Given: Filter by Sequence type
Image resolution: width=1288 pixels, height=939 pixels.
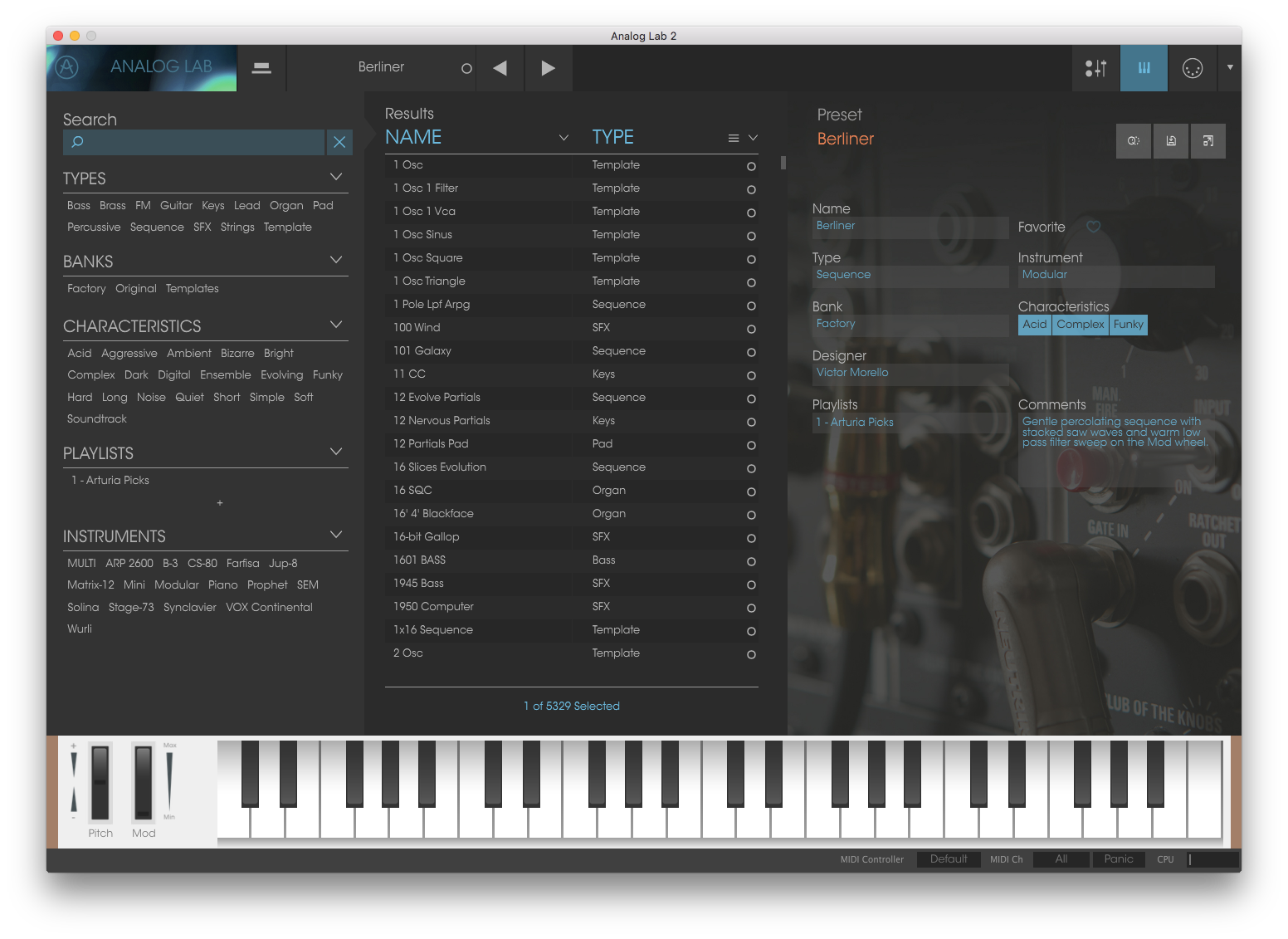Looking at the screenshot, I should [157, 227].
